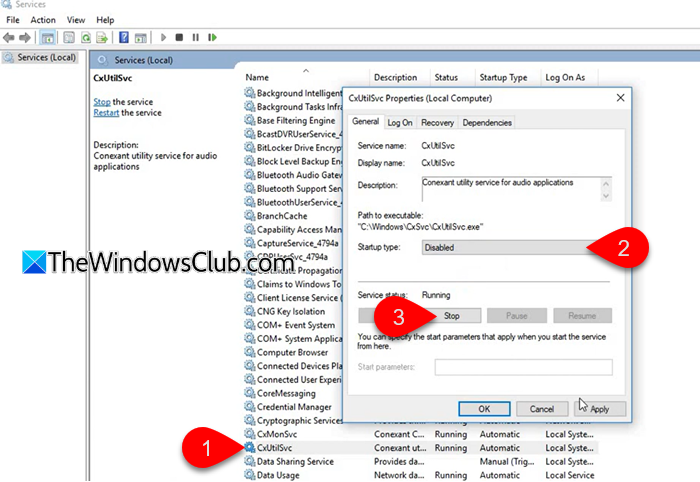Click the gear icon of Background Intelligent service

250,93
